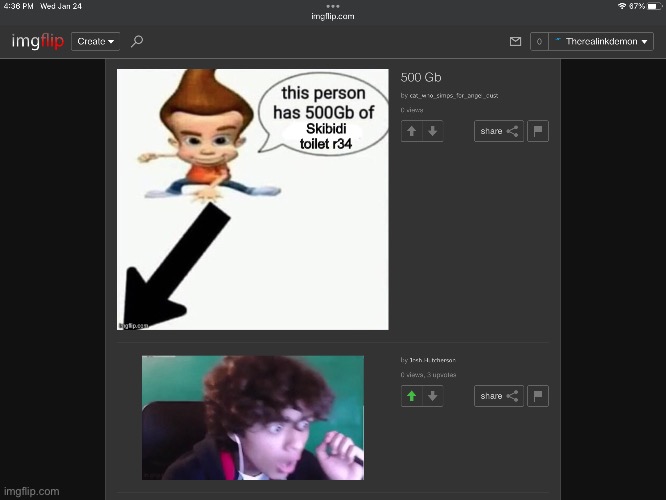Image resolution: width=666 pixels, height=500 pixels.
Task: Open the search magnifier icon
Action: [137, 41]
